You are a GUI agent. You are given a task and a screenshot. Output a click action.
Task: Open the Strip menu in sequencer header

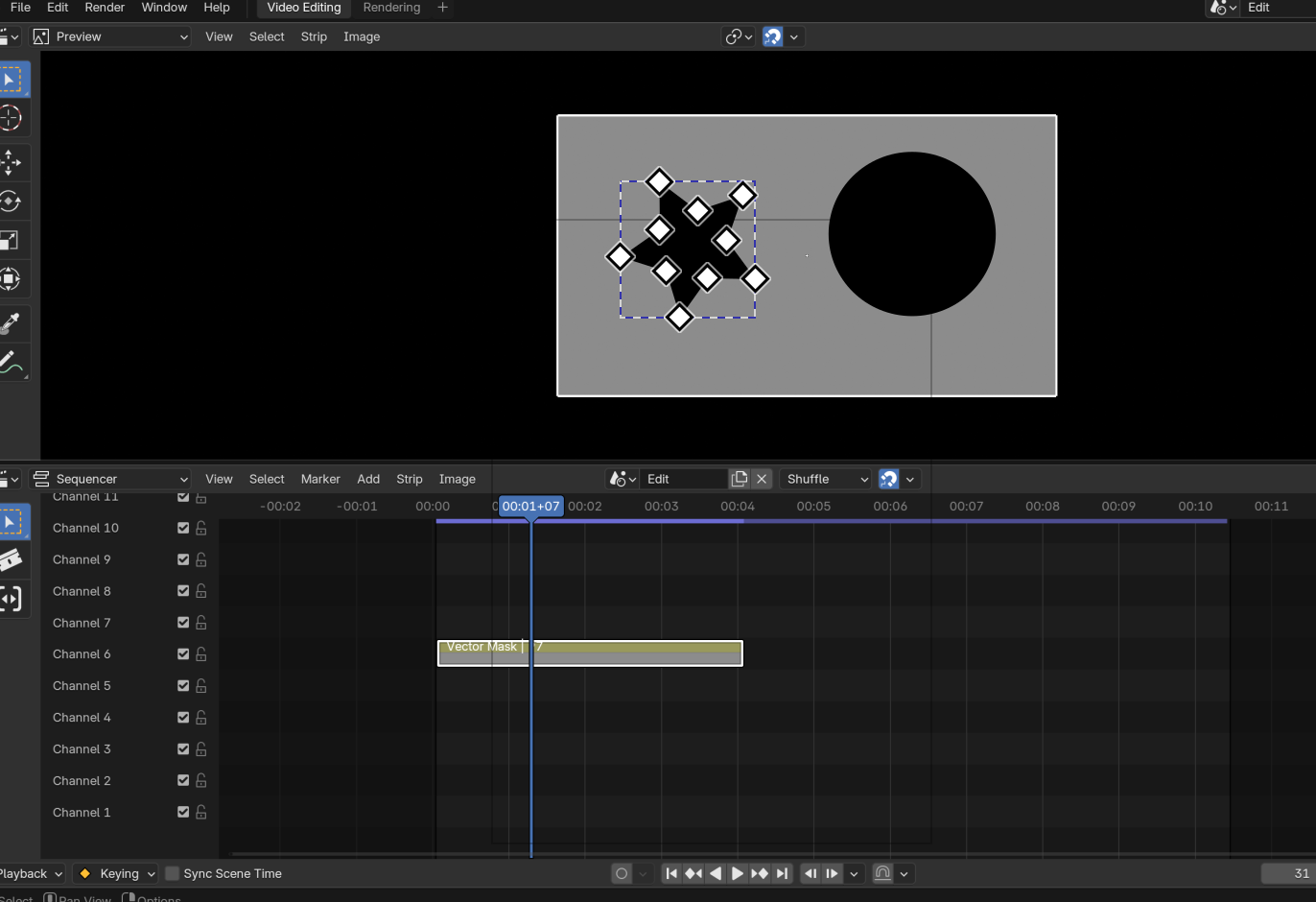[410, 479]
